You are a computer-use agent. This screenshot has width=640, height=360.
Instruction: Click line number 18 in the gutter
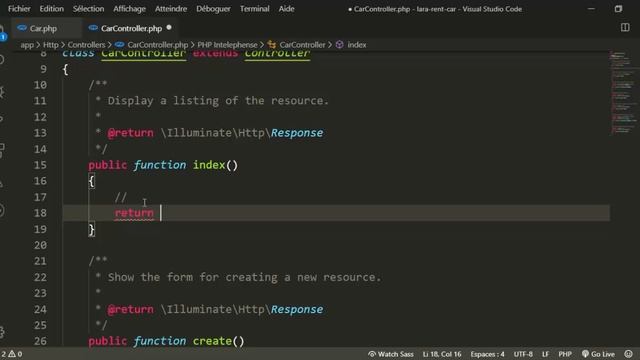coord(40,213)
